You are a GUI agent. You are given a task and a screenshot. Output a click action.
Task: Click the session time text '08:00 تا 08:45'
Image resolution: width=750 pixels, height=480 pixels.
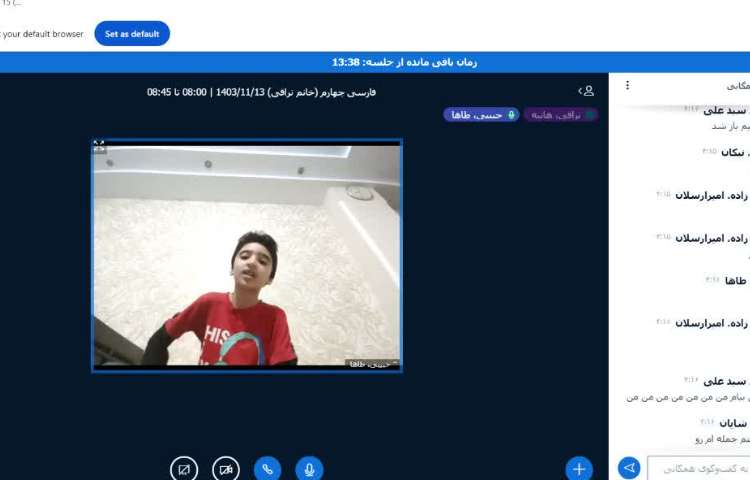click(x=177, y=92)
